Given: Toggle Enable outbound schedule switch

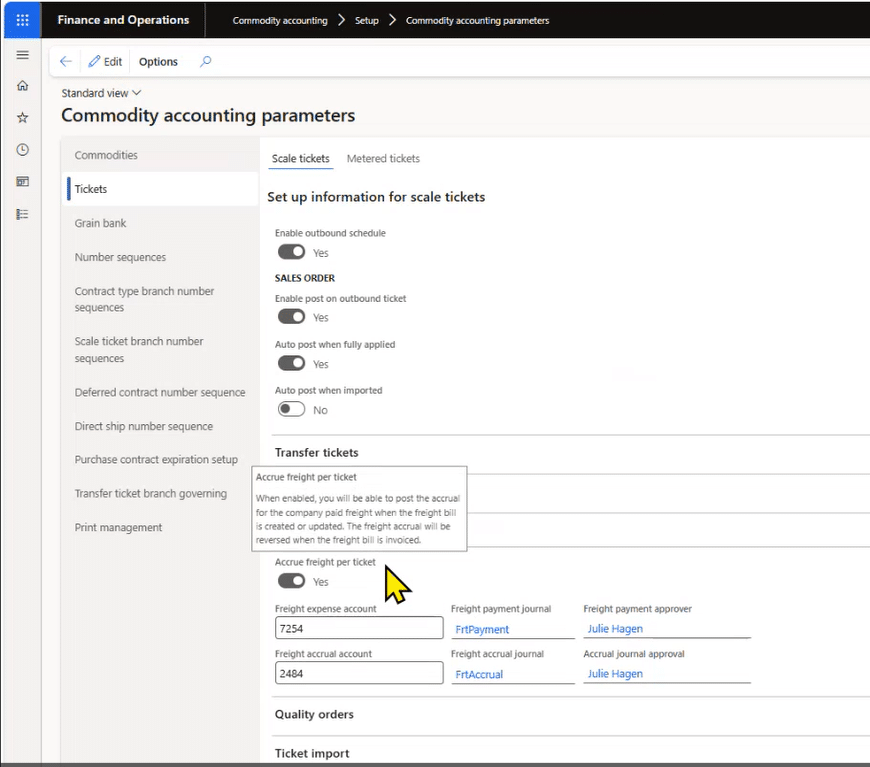Looking at the screenshot, I should pyautogui.click(x=291, y=253).
